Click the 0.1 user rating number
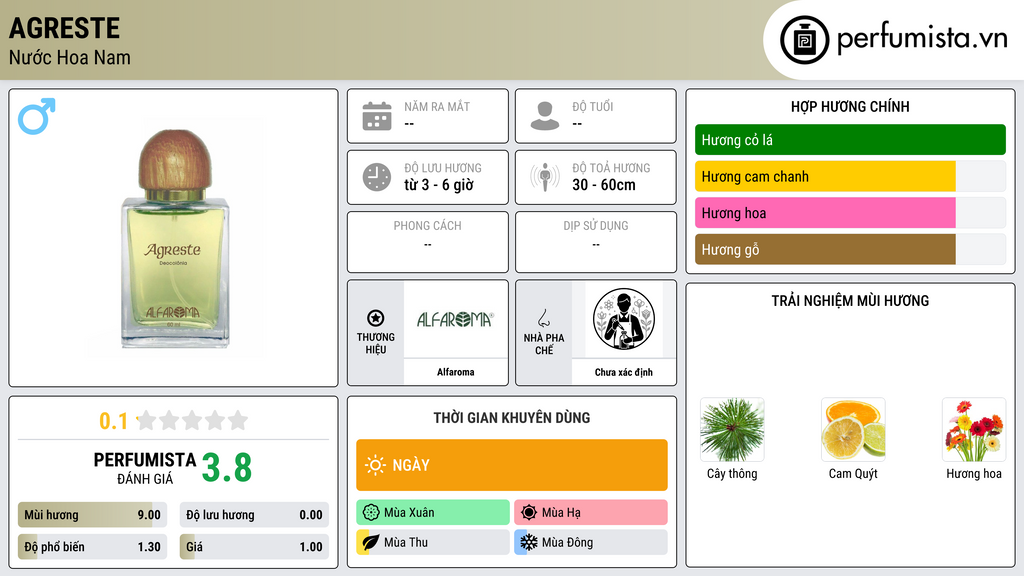Image resolution: width=1024 pixels, height=576 pixels. [x=113, y=421]
